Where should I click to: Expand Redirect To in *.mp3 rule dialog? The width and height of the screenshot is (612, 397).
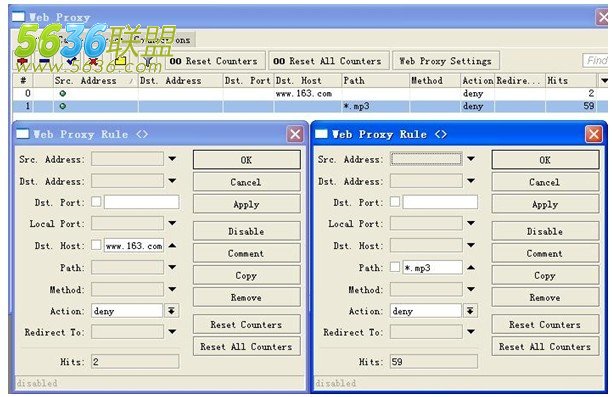[471, 332]
